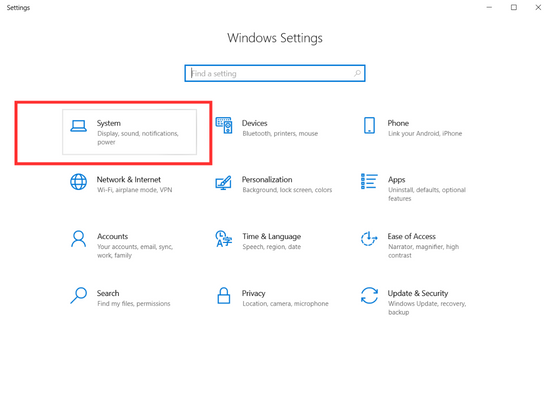Open the Phone icon
550x400 pixels.
pyautogui.click(x=369, y=125)
